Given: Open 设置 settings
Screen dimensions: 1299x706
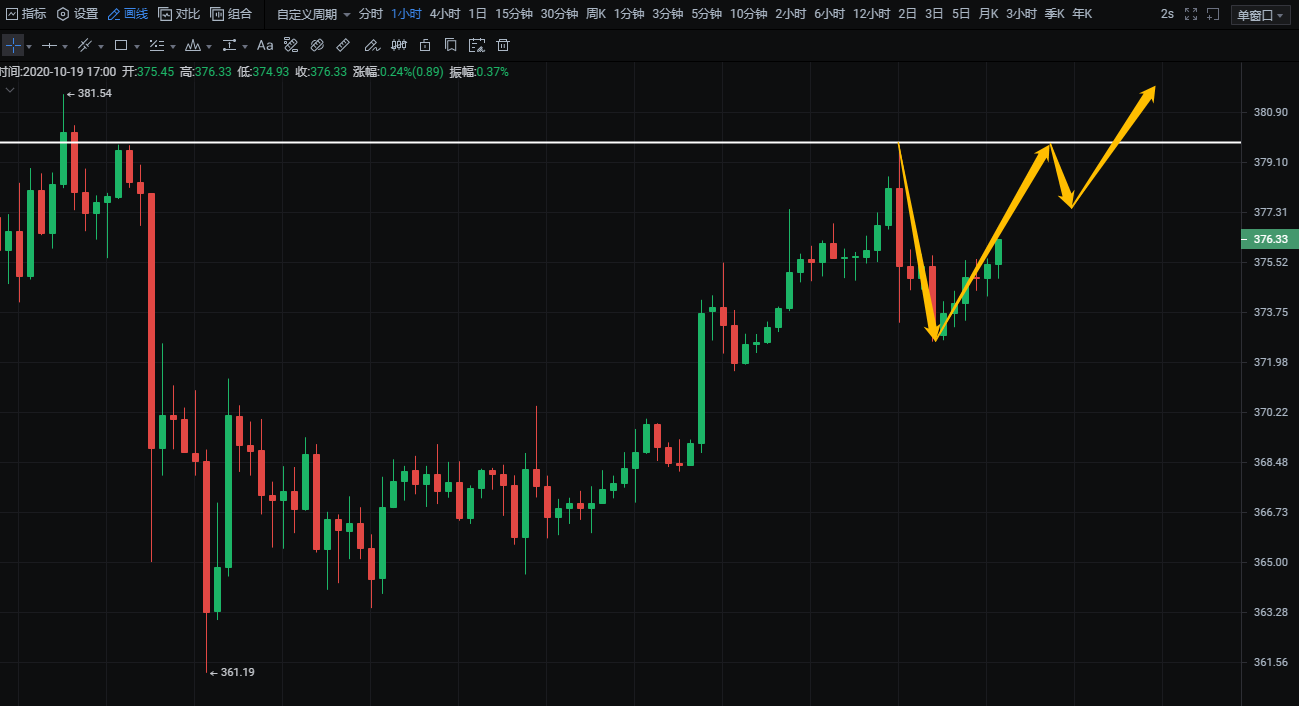Looking at the screenshot, I should point(77,14).
